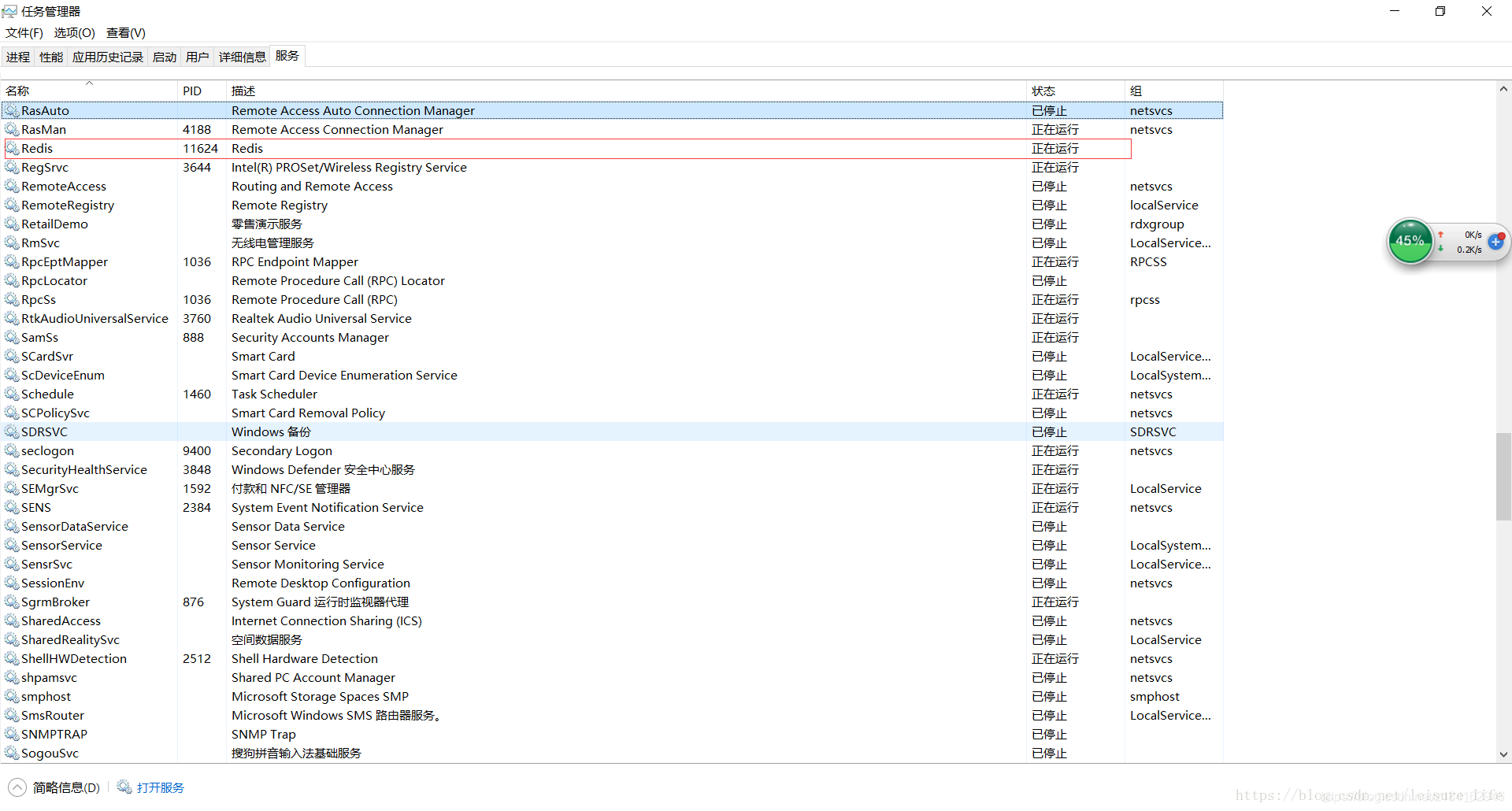The image size is (1512, 811).
Task: Click the 'Shared PC Account Manager' description
Action: tap(313, 678)
